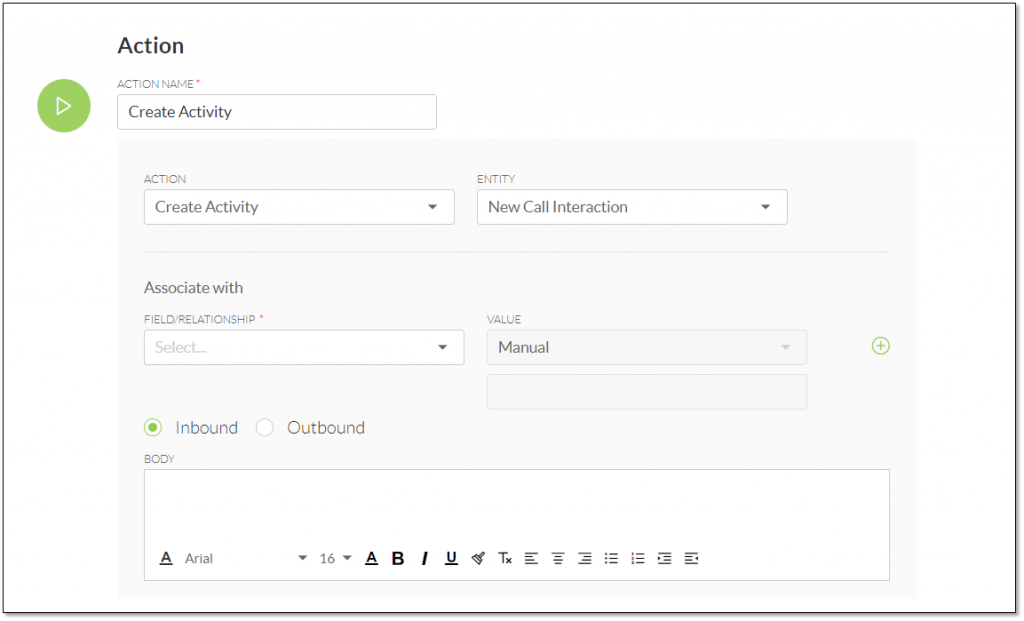1024x621 pixels.
Task: Click the green play action icon
Action: tap(63, 105)
